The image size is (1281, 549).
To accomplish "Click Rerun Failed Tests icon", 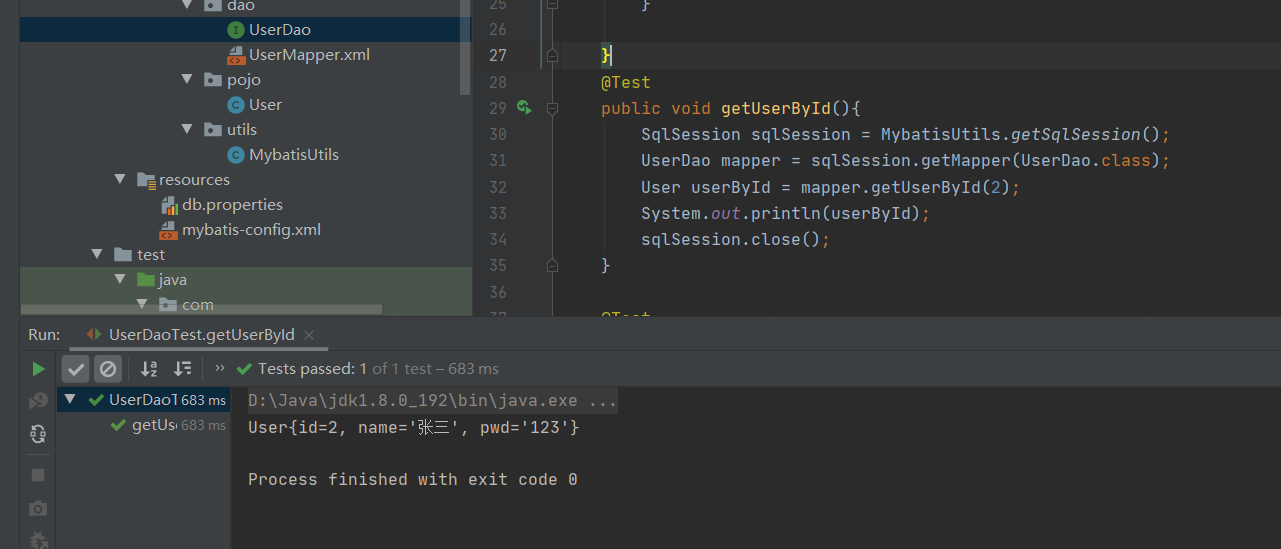I will [x=38, y=401].
